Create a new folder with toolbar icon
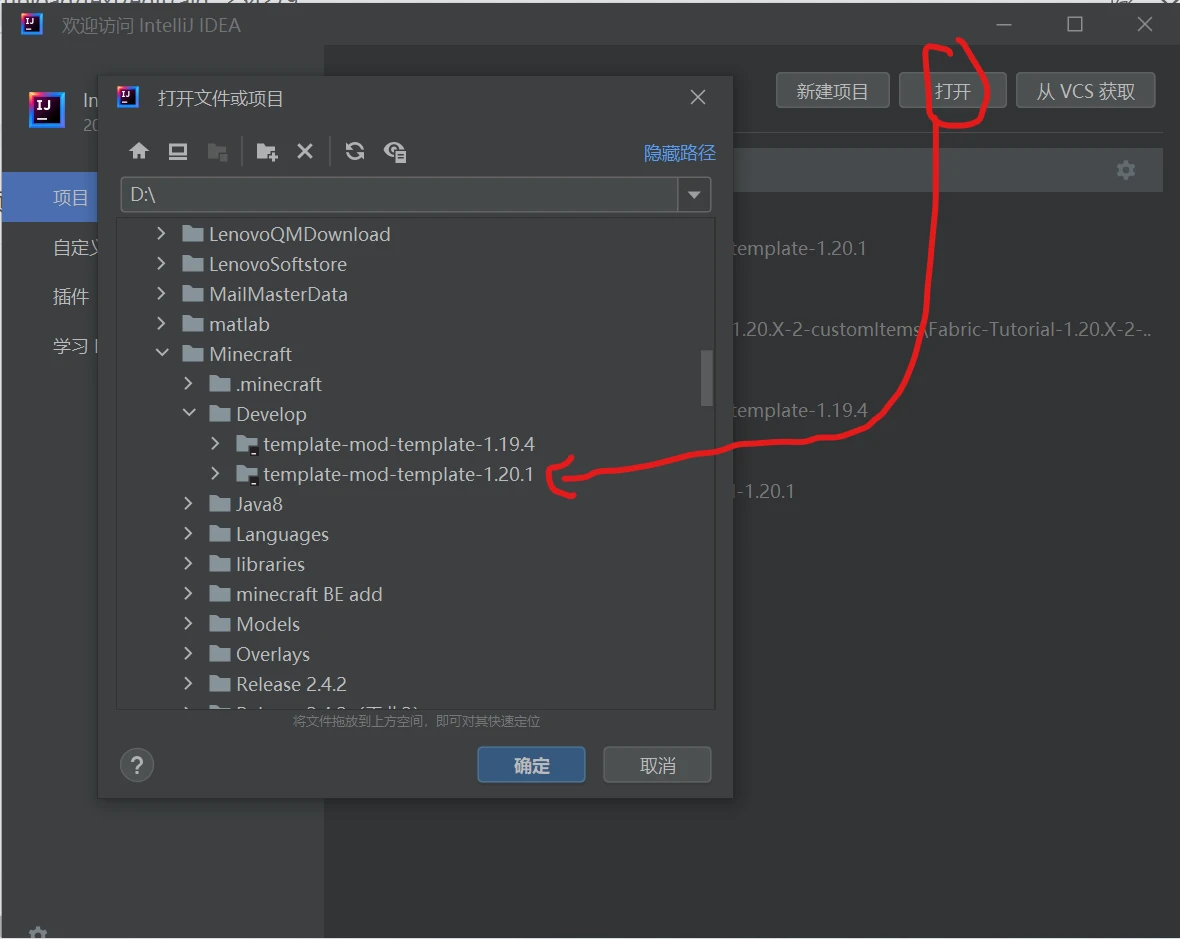This screenshot has height=939, width=1180. [x=266, y=152]
